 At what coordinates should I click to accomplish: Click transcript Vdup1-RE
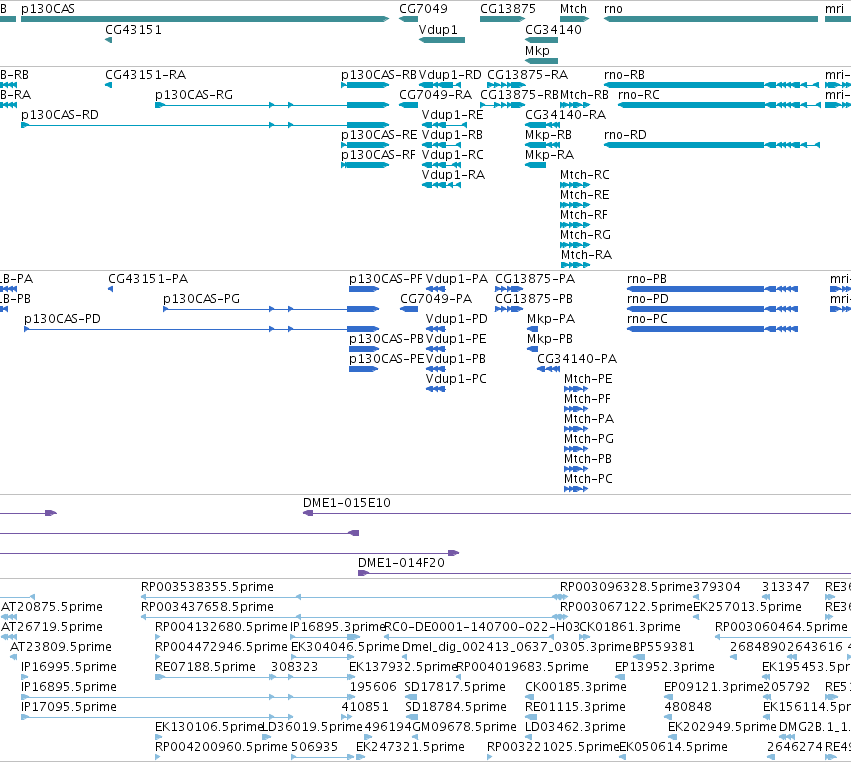click(452, 115)
